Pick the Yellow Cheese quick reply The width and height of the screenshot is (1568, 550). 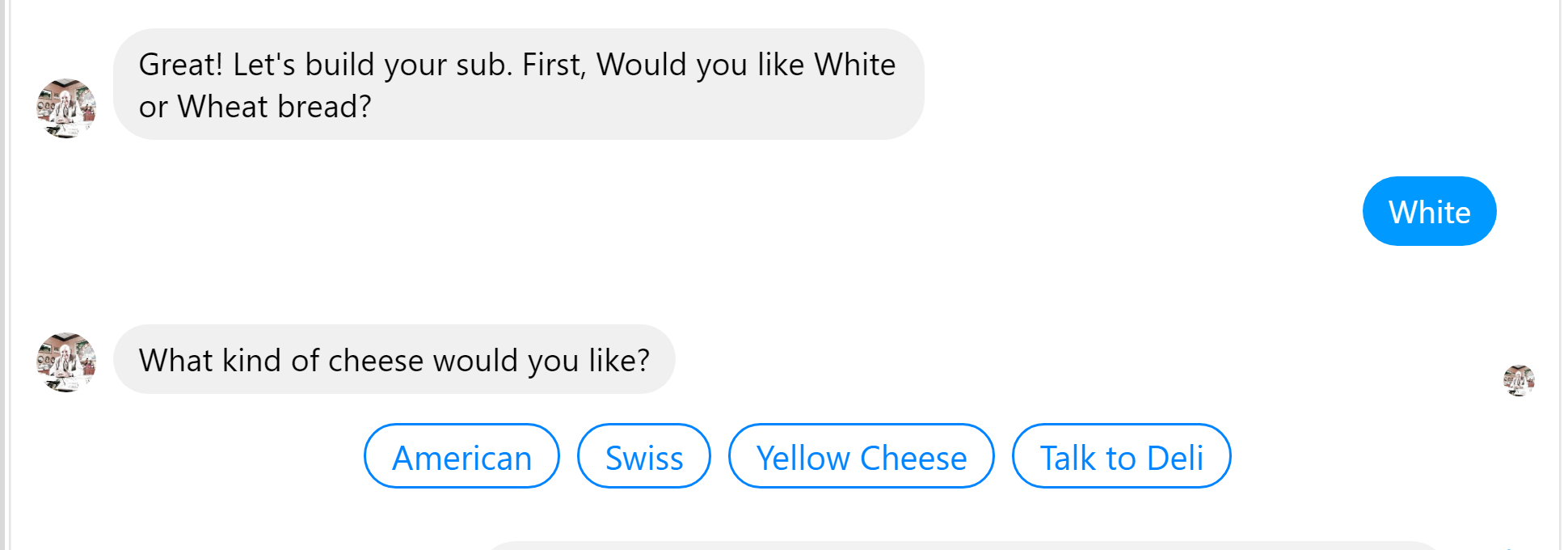coord(861,457)
